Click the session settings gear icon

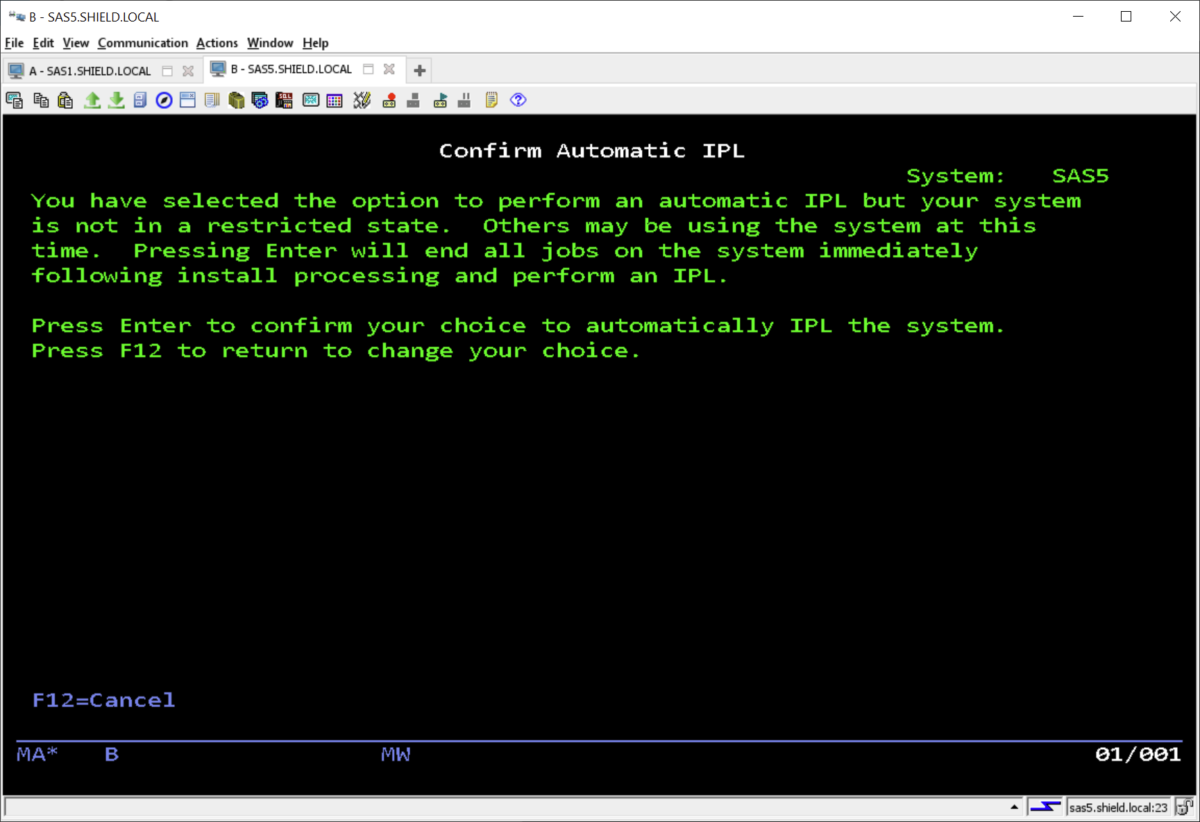click(260, 100)
